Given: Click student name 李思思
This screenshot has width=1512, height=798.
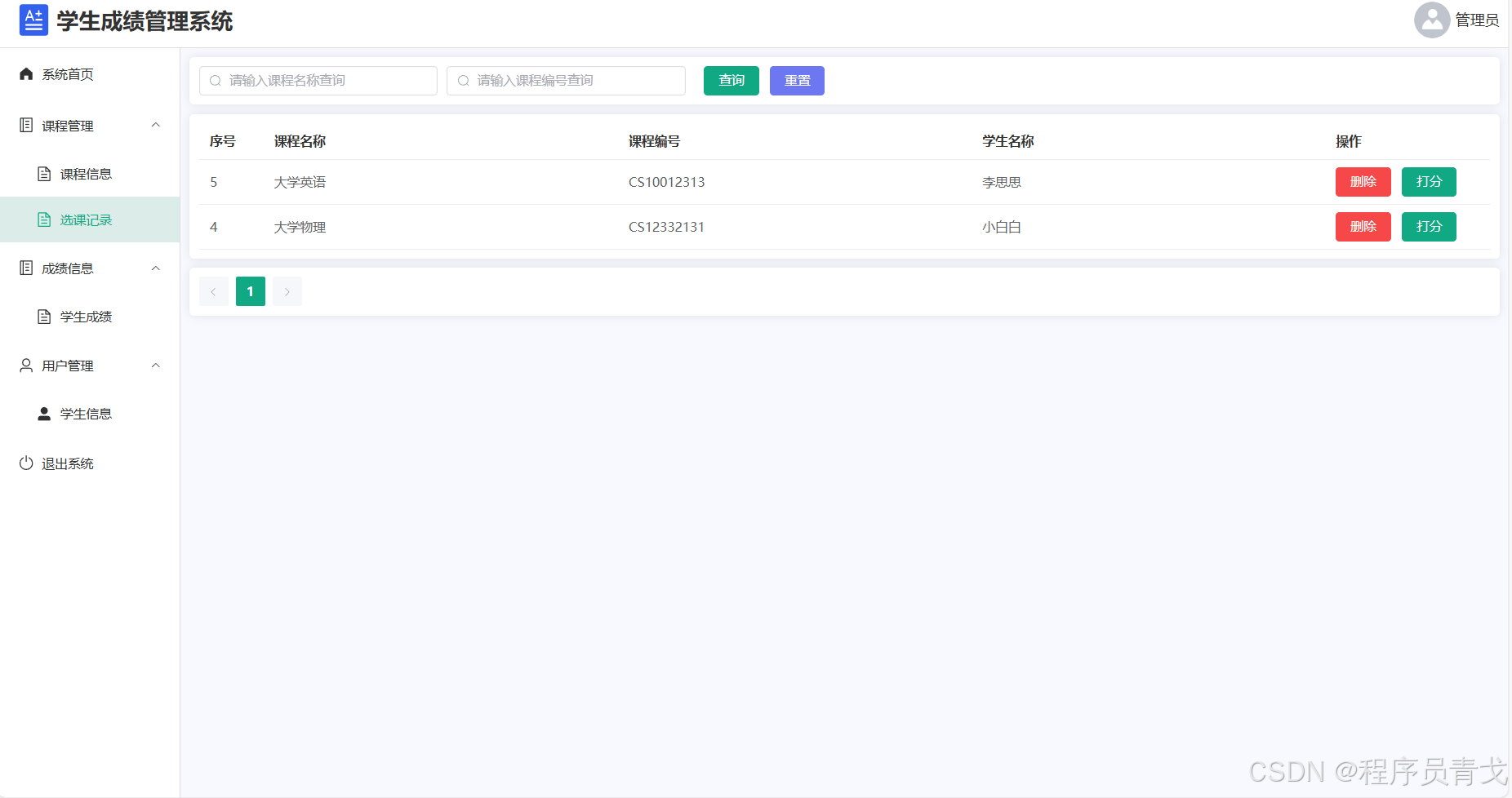Looking at the screenshot, I should tap(1002, 182).
